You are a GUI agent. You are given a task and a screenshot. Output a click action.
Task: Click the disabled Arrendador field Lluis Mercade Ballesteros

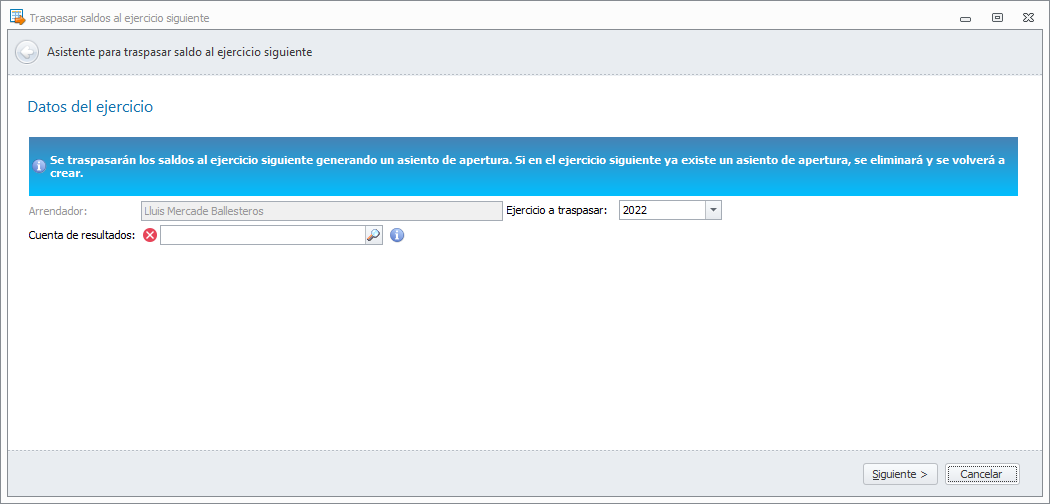321,211
